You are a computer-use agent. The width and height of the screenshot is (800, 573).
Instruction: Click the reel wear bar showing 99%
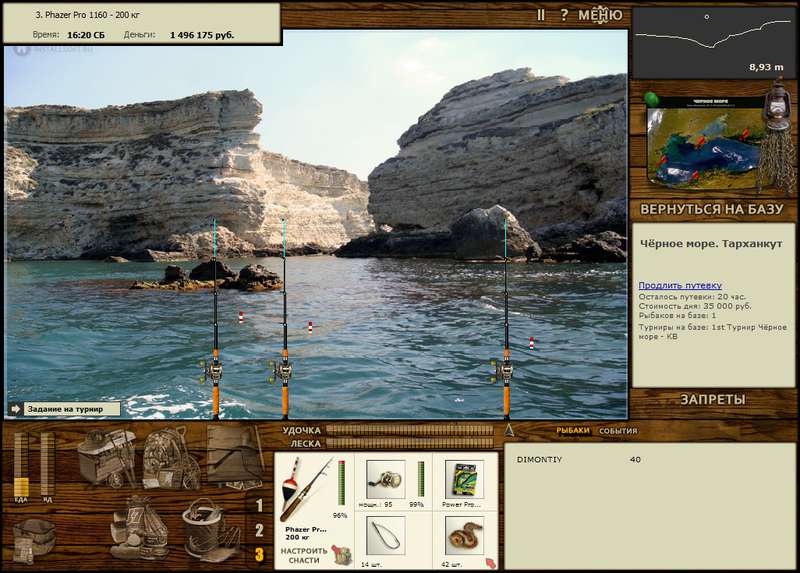421,479
